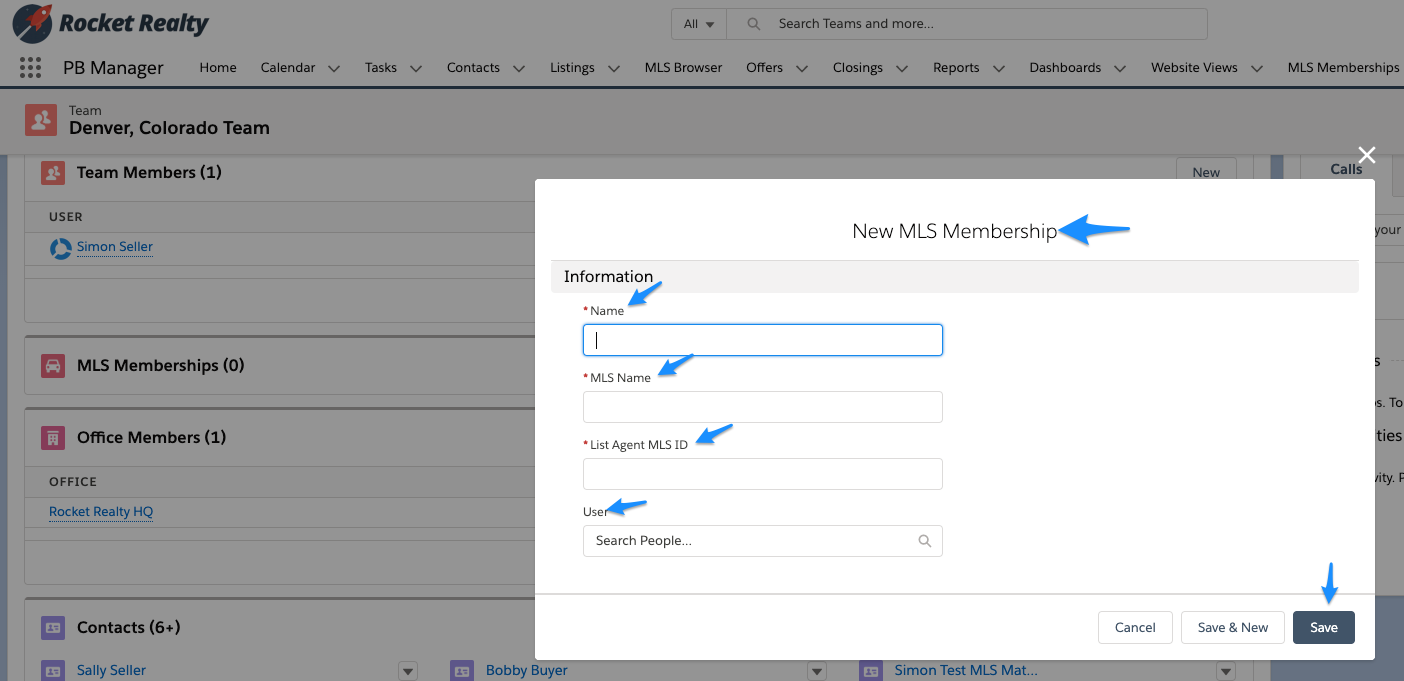Click the Team Members group icon

[x=53, y=172]
